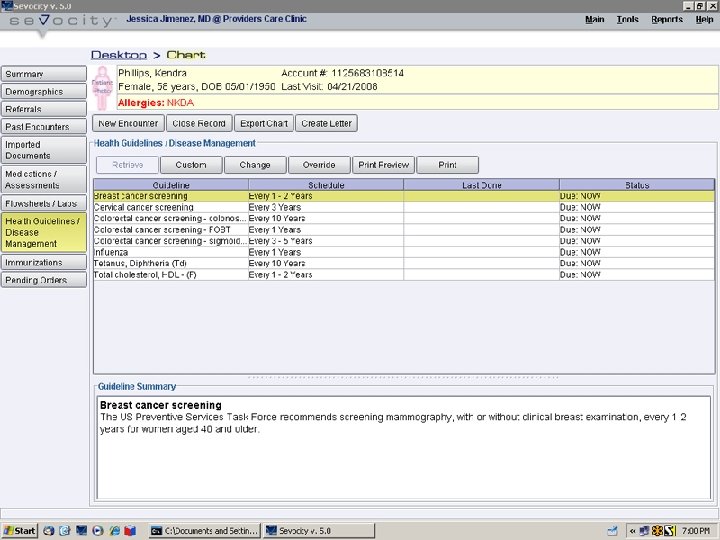Go to Medications / Assessments section
Image resolution: width=720 pixels, height=540 pixels.
point(44,179)
